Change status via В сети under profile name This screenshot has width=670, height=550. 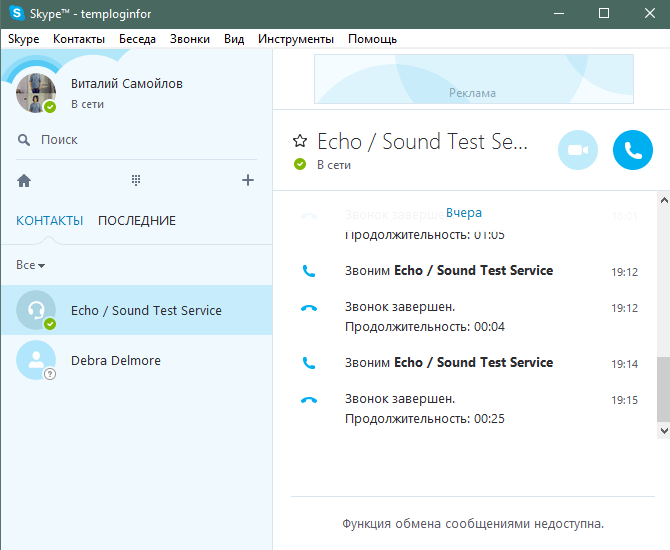[87, 104]
